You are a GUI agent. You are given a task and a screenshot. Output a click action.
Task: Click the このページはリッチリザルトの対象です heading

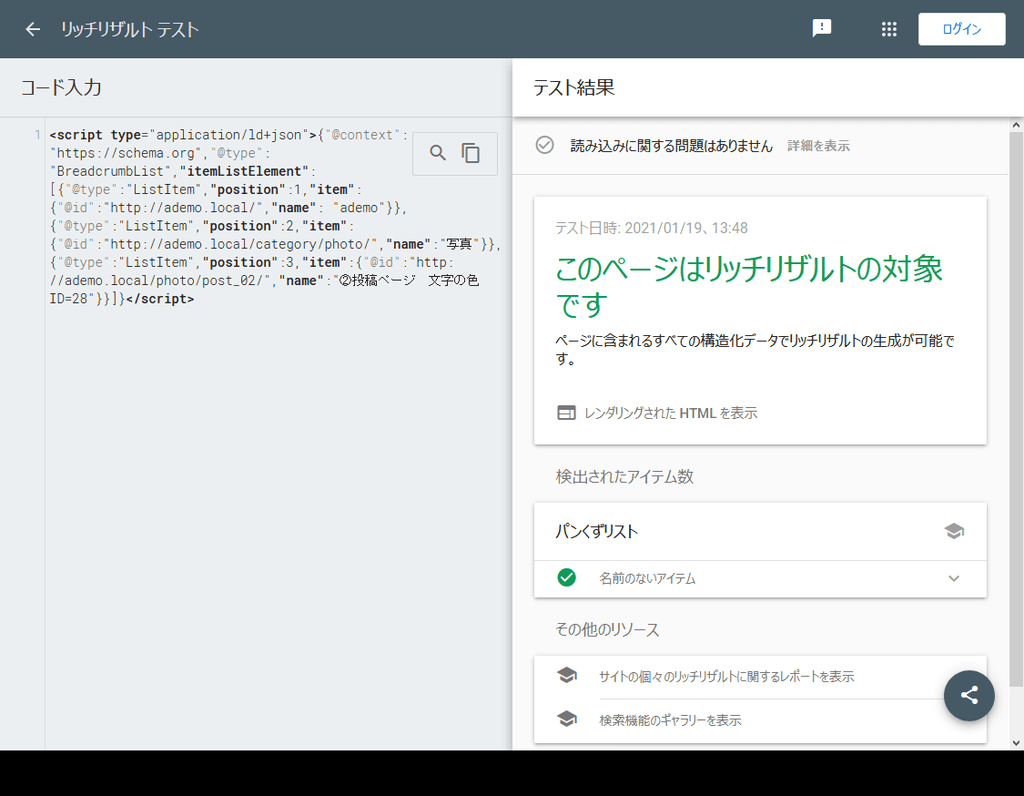(x=748, y=286)
